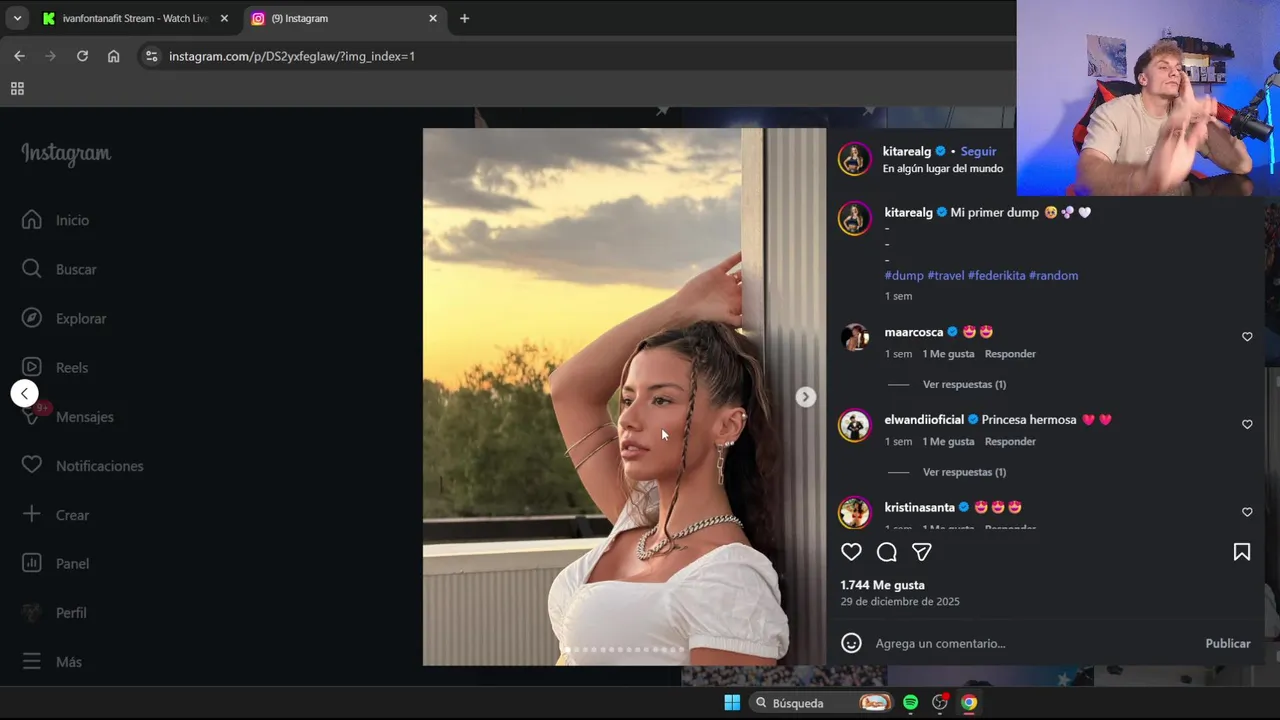Close the Instagram browser tab
The height and width of the screenshot is (720, 1280).
[x=433, y=18]
